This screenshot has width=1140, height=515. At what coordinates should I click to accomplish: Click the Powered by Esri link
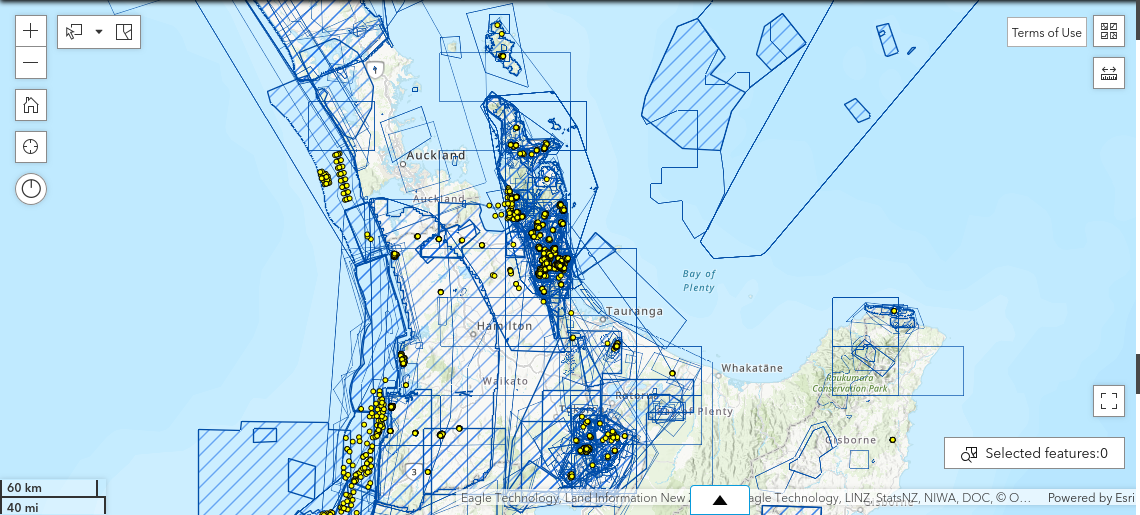pyautogui.click(x=1089, y=498)
